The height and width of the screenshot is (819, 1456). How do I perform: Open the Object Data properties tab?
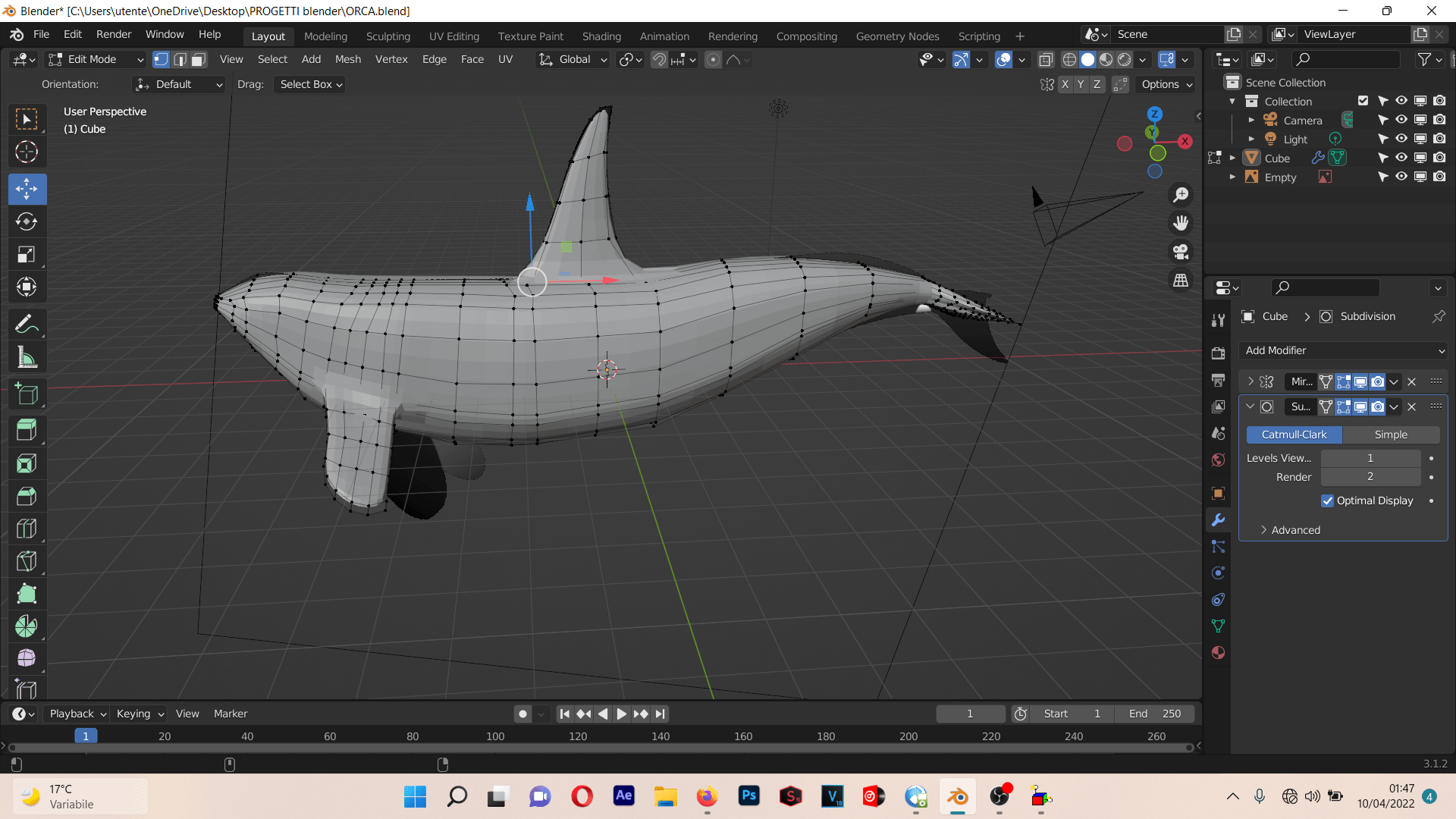coord(1218,626)
